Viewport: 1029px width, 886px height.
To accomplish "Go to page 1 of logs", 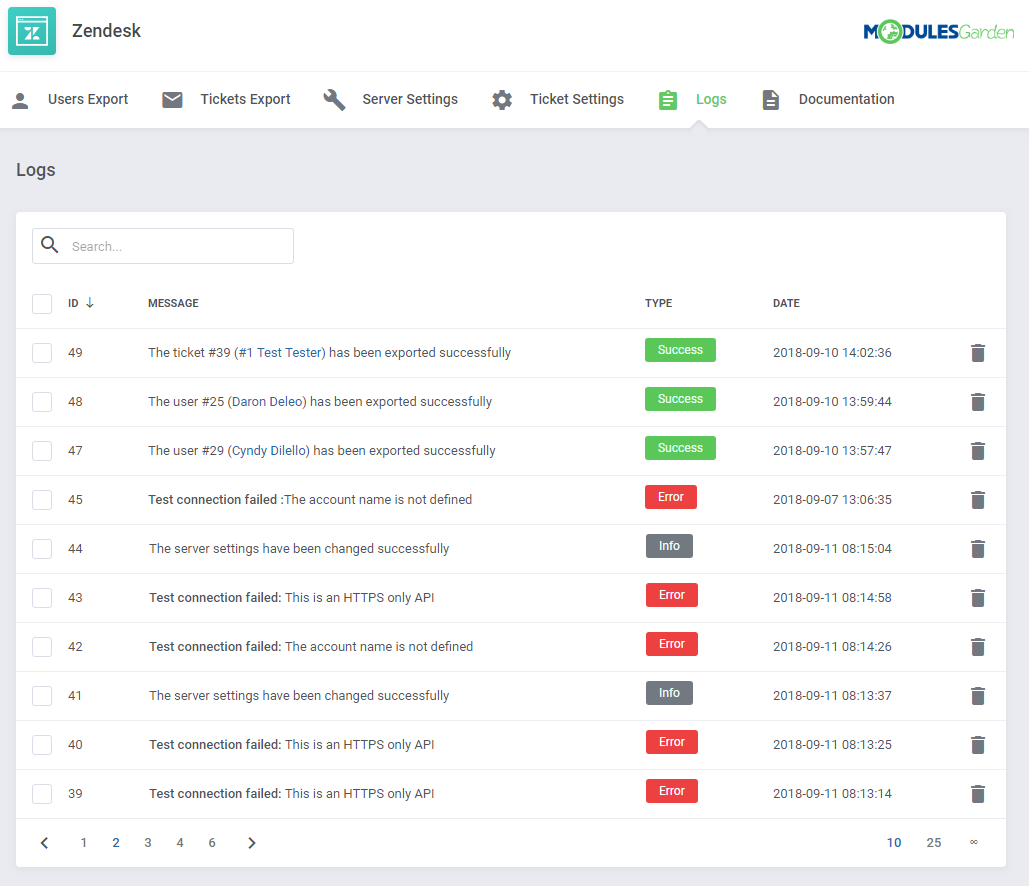I will click(x=84, y=843).
